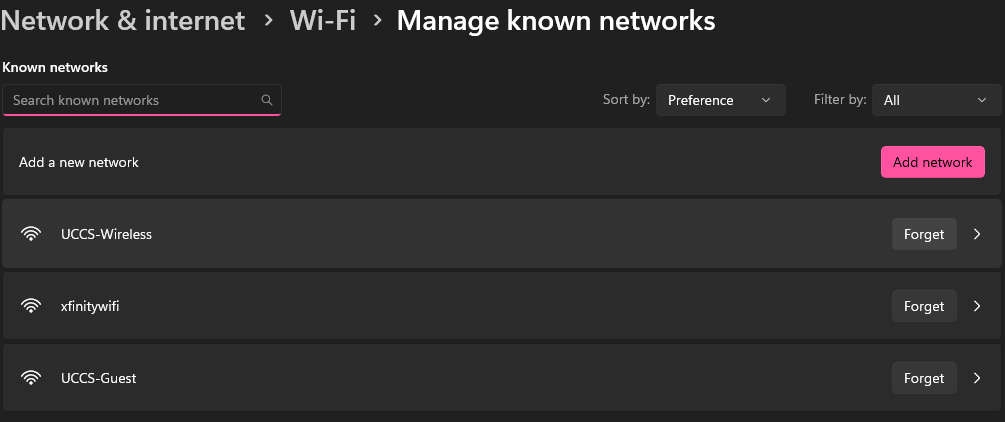This screenshot has height=422, width=1005.
Task: Forget the UCCS-Guest network
Action: pos(924,378)
